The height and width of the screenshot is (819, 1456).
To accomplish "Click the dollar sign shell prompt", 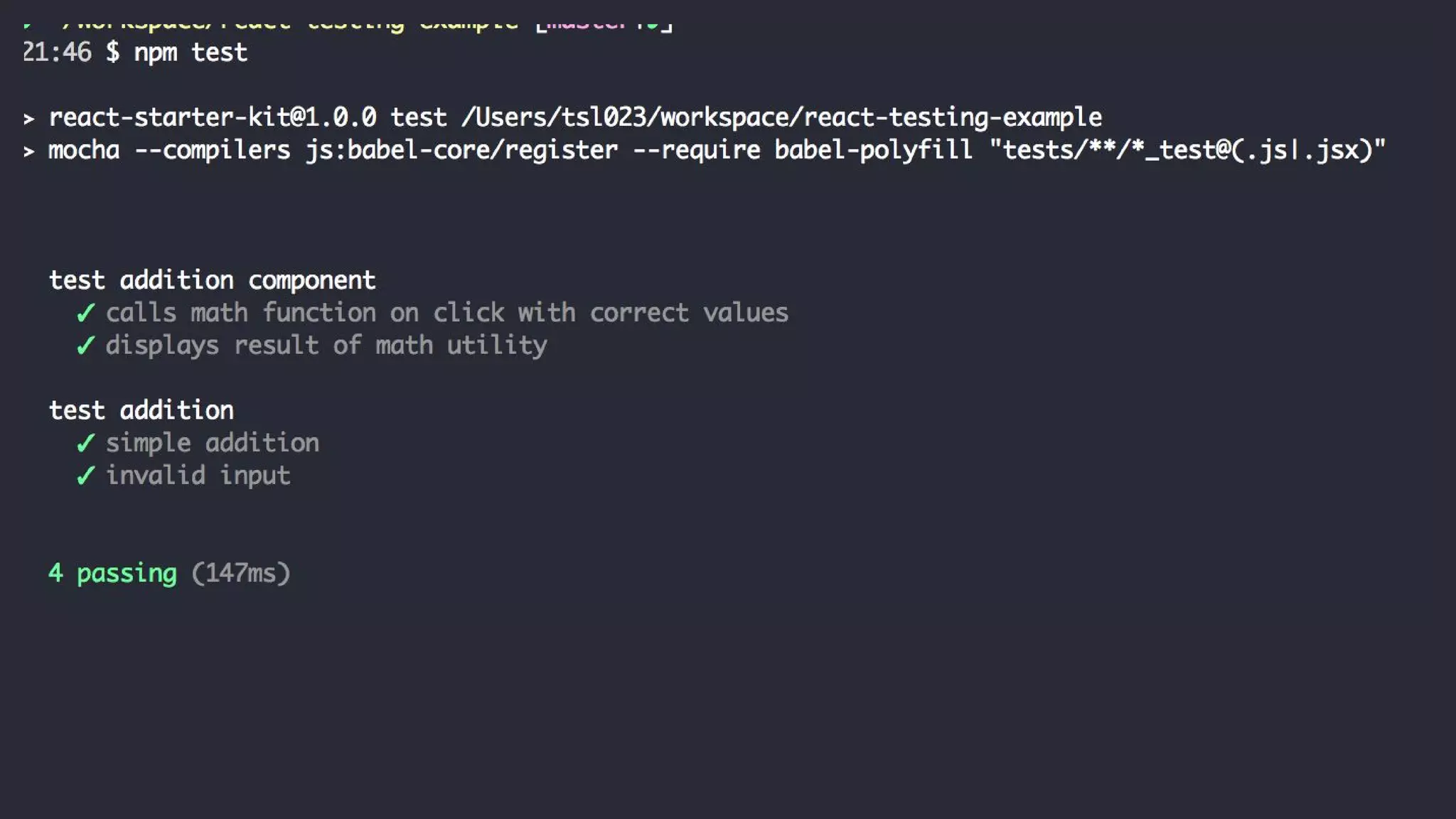I will 112,53.
